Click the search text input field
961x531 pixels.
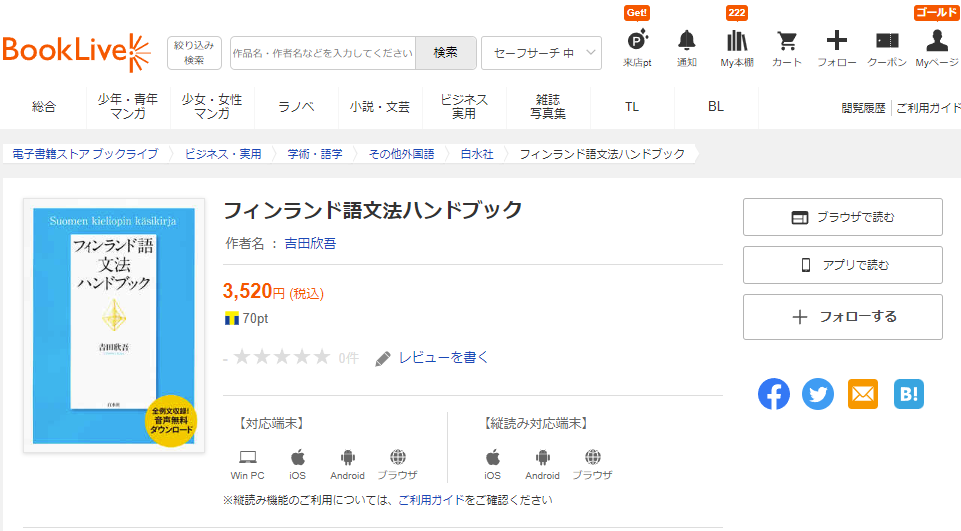[x=321, y=53]
